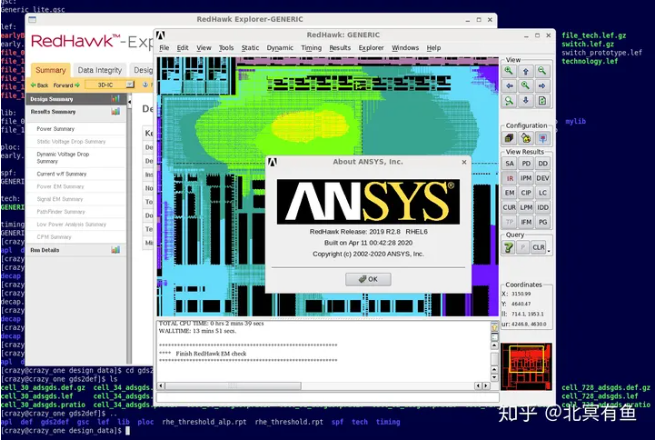This screenshot has width=655, height=440.
Task: Open the Timing menu in RedHawk
Action: tap(311, 48)
